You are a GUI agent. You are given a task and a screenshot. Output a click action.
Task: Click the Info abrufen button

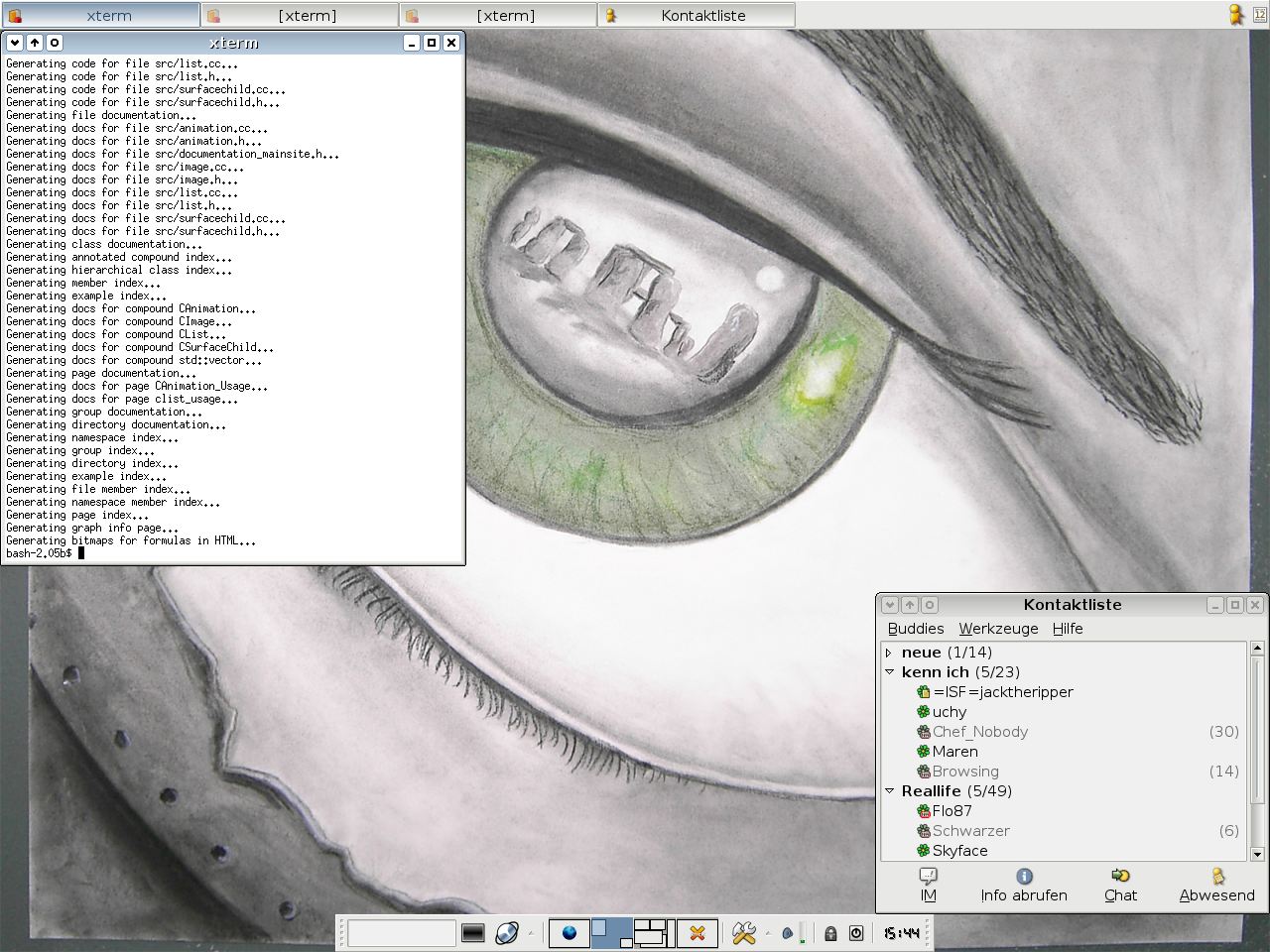[1024, 885]
